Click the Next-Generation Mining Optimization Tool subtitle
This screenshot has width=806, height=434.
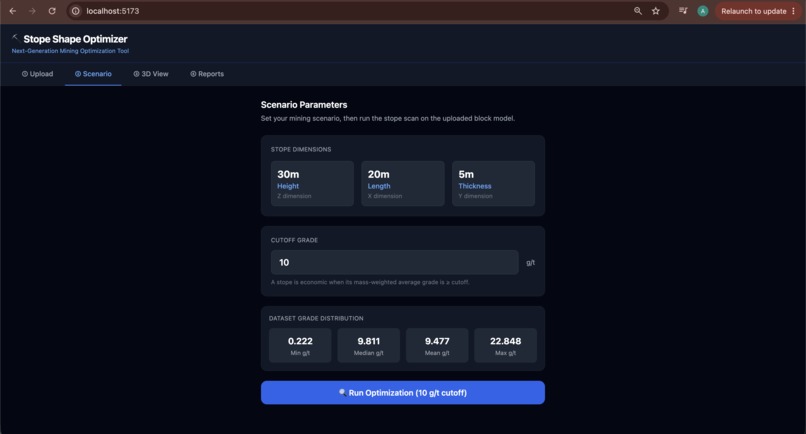[x=70, y=51]
